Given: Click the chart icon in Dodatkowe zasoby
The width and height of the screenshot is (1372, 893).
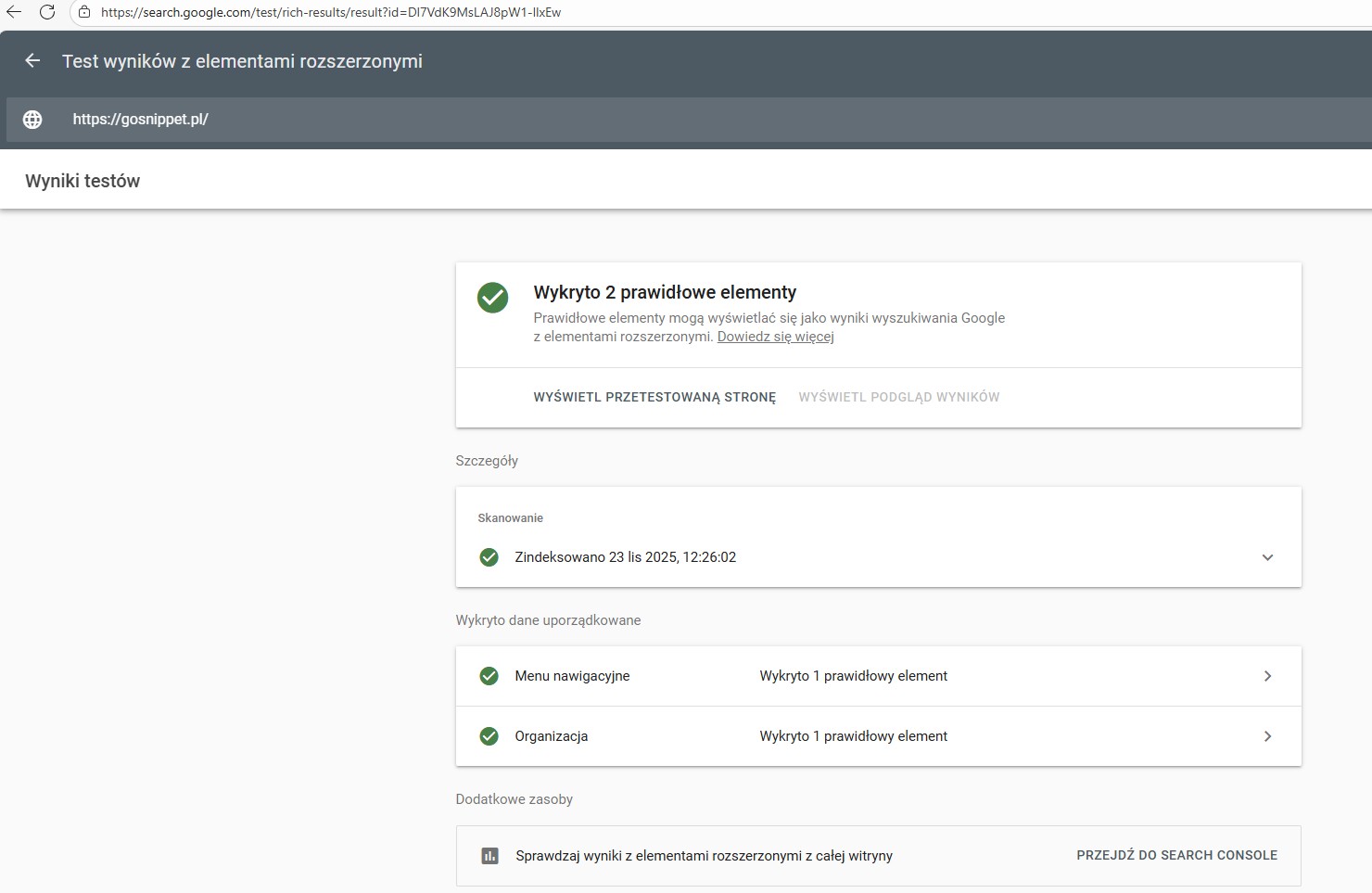Looking at the screenshot, I should pyautogui.click(x=490, y=856).
